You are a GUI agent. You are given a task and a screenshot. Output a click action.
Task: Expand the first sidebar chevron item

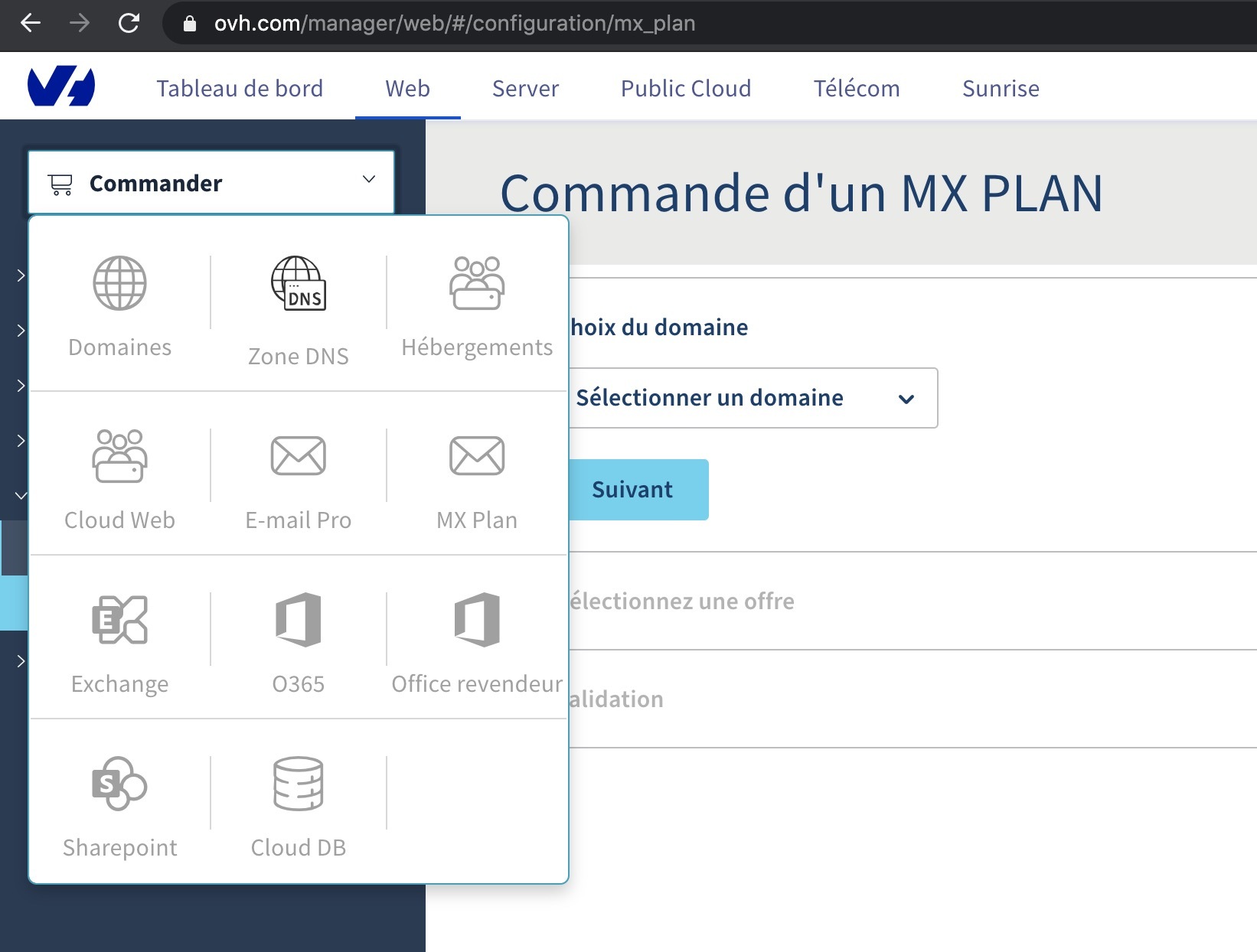(x=21, y=275)
